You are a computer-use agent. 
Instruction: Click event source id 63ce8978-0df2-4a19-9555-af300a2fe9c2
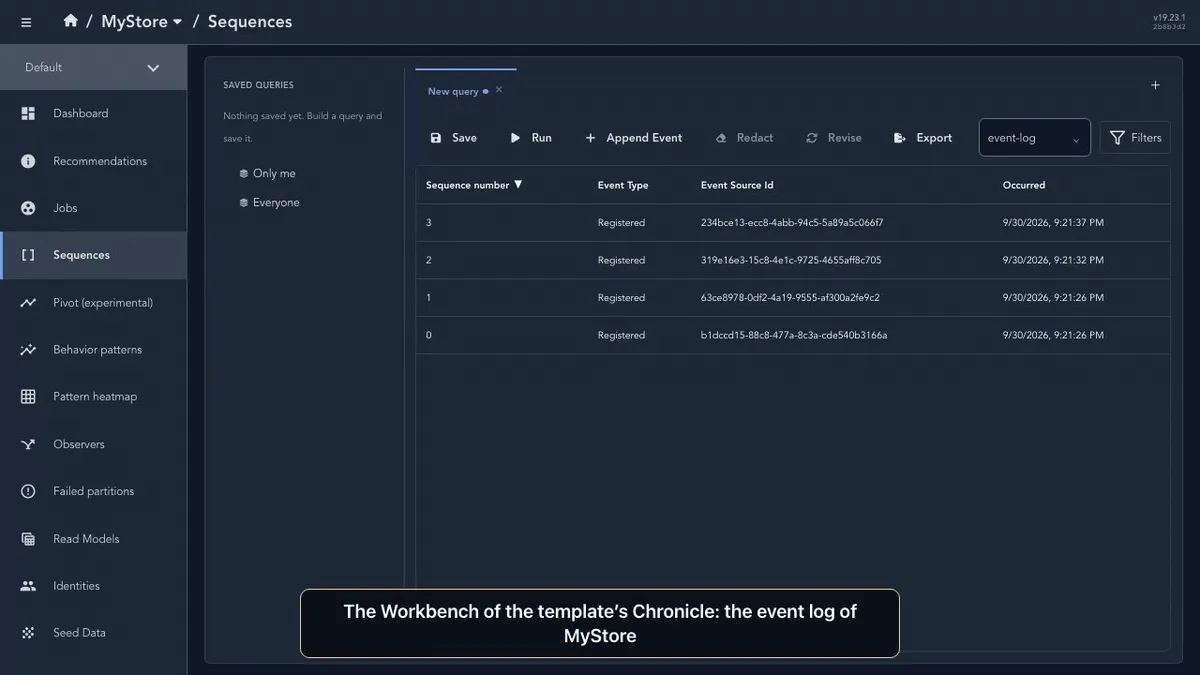[790, 298]
